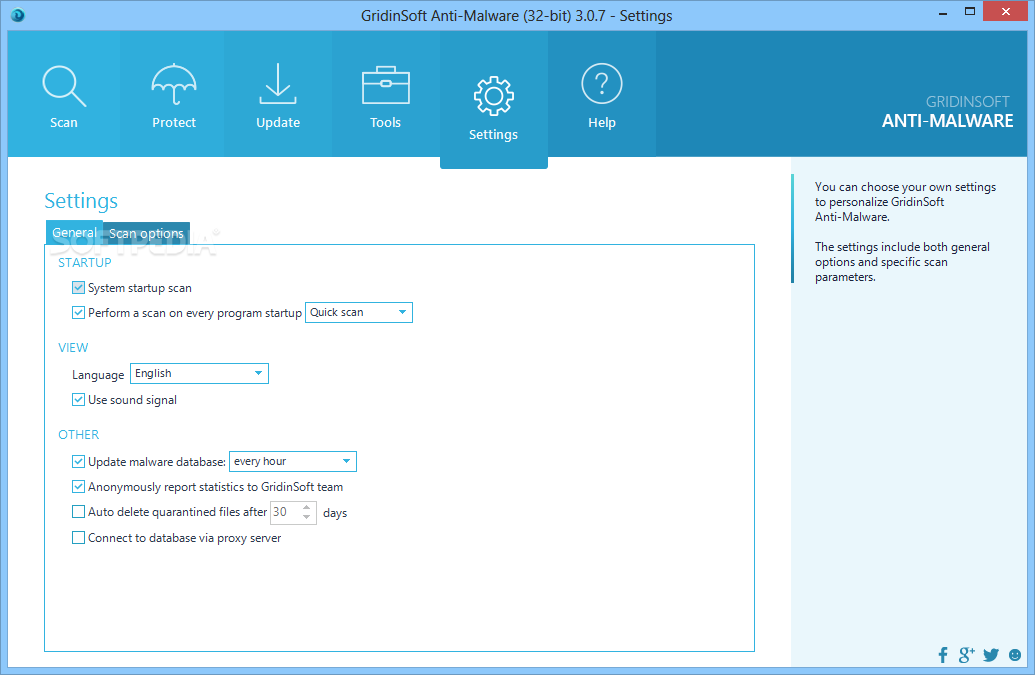Open the Settings gear section
1035x675 pixels.
click(494, 100)
